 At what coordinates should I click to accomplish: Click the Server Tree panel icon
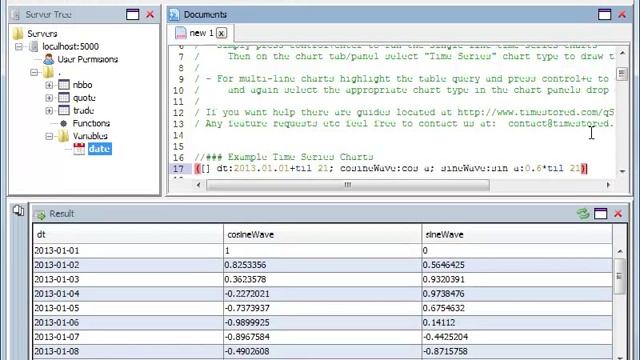[x=16, y=15]
